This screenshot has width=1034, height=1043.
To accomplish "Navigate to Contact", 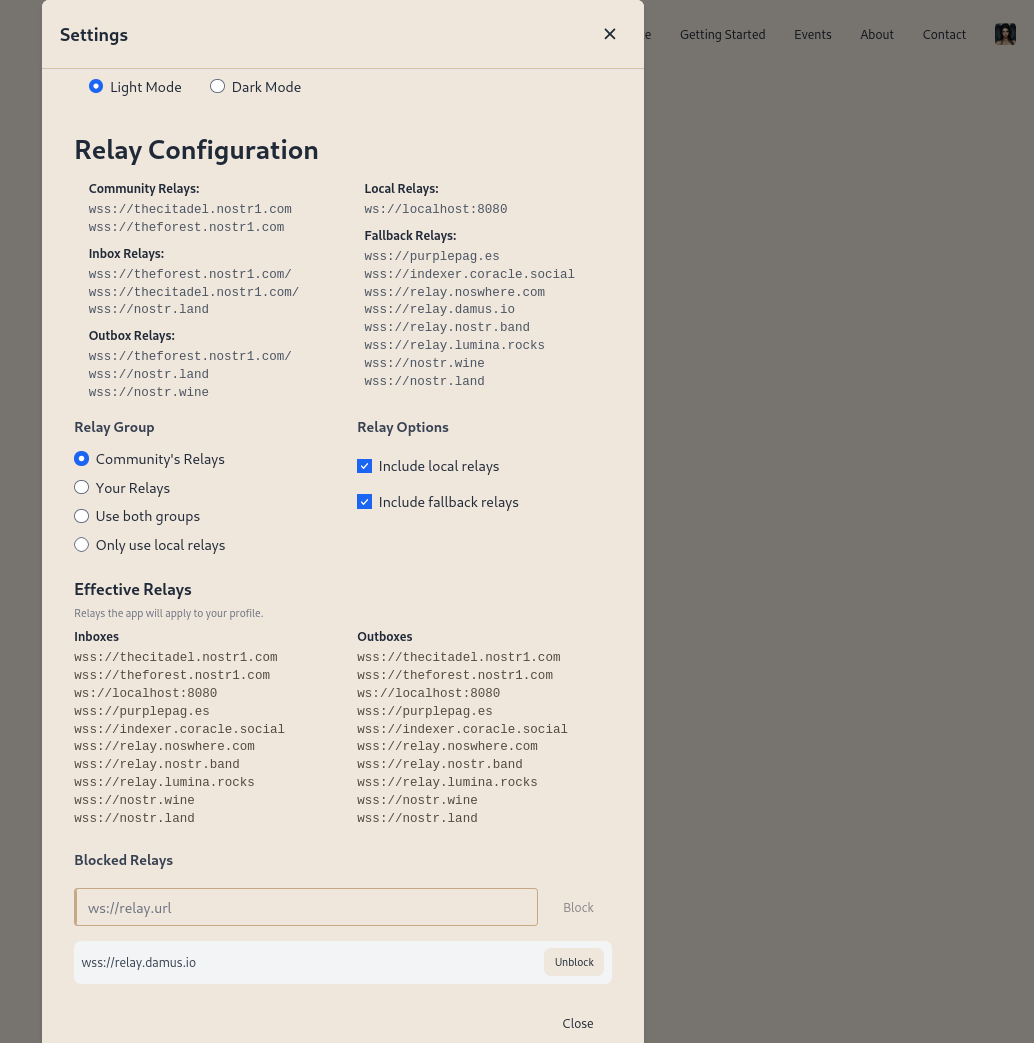I will click(x=944, y=35).
